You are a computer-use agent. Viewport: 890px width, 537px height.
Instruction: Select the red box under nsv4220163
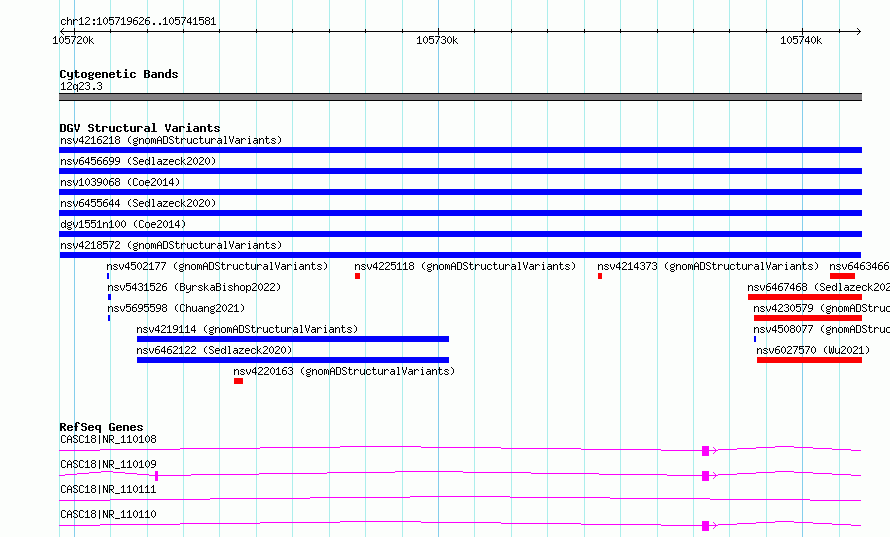[x=238, y=381]
